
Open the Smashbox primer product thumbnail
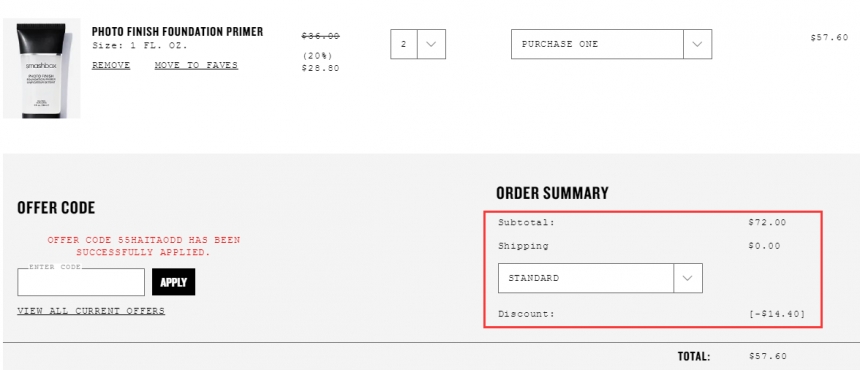click(x=42, y=69)
